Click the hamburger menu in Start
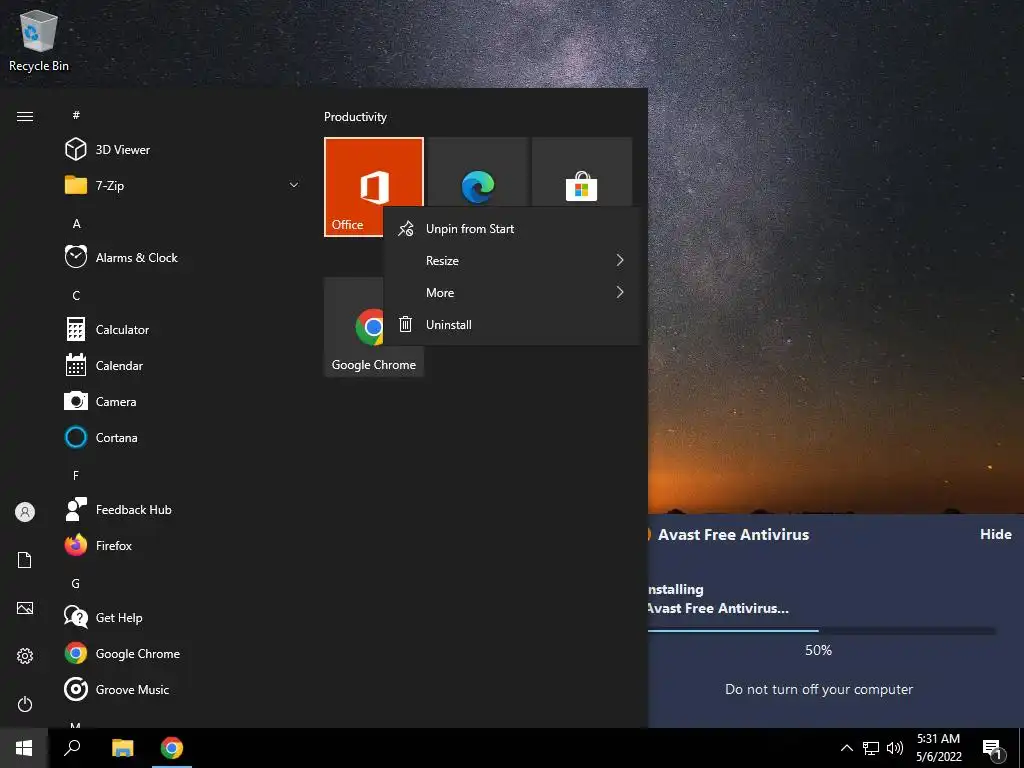 coord(25,116)
